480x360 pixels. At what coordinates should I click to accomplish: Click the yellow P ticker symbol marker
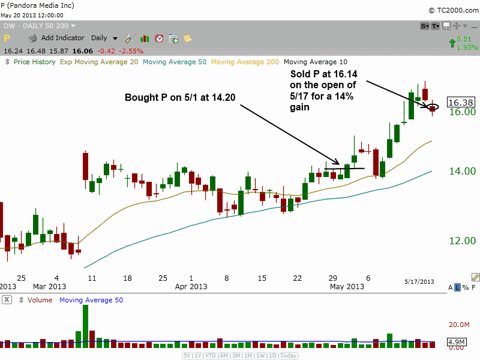click(7, 38)
